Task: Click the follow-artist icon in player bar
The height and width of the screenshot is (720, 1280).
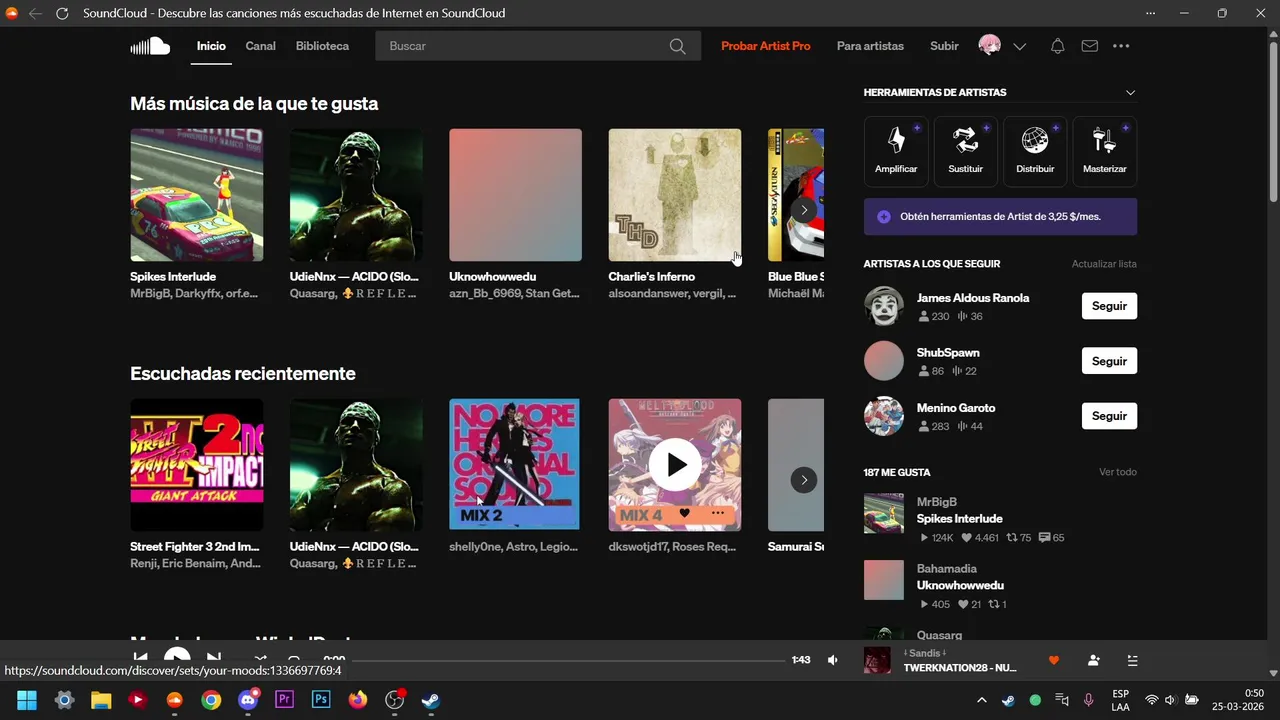Action: click(1093, 660)
